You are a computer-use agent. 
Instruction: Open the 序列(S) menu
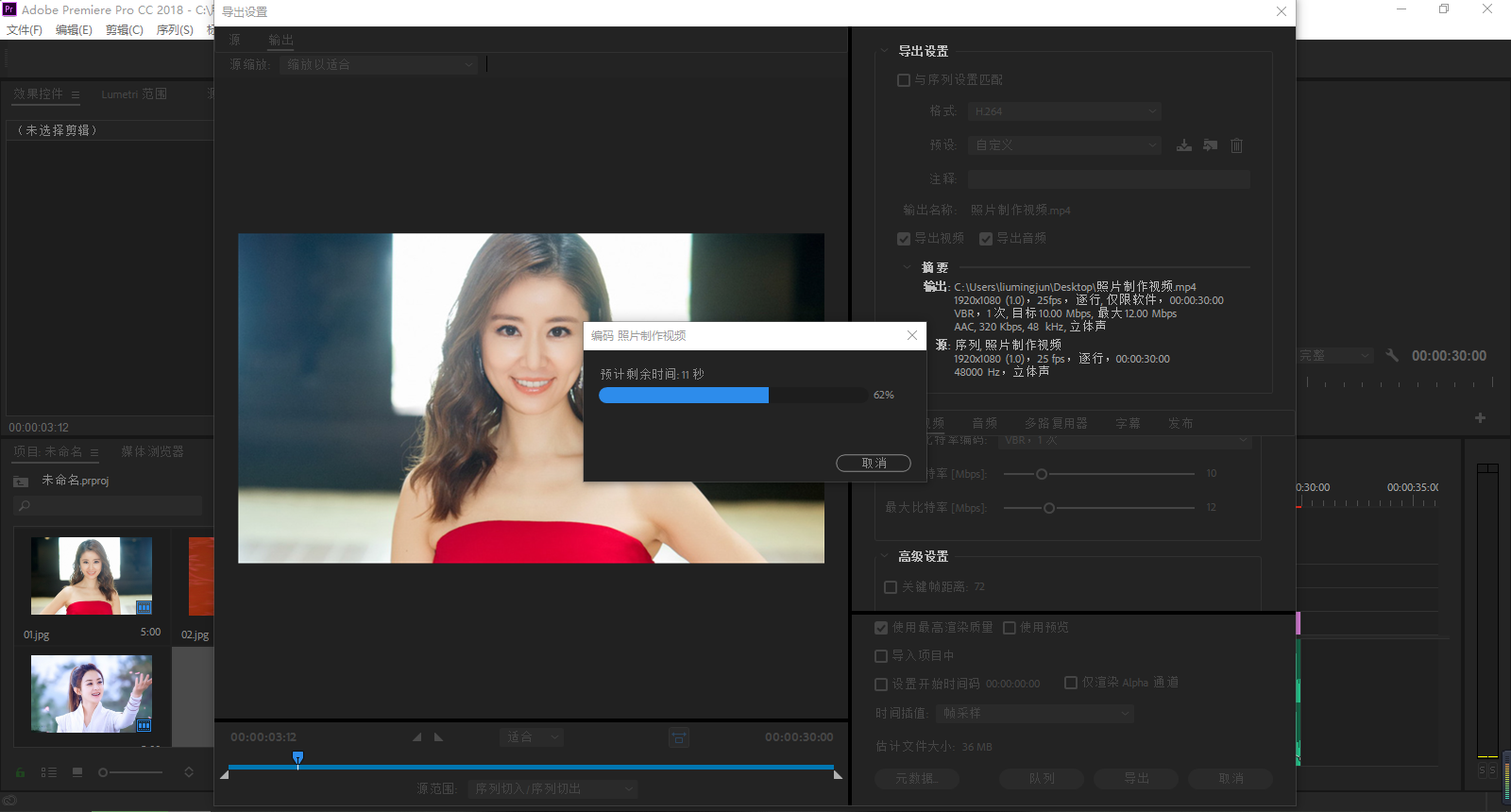(x=175, y=30)
